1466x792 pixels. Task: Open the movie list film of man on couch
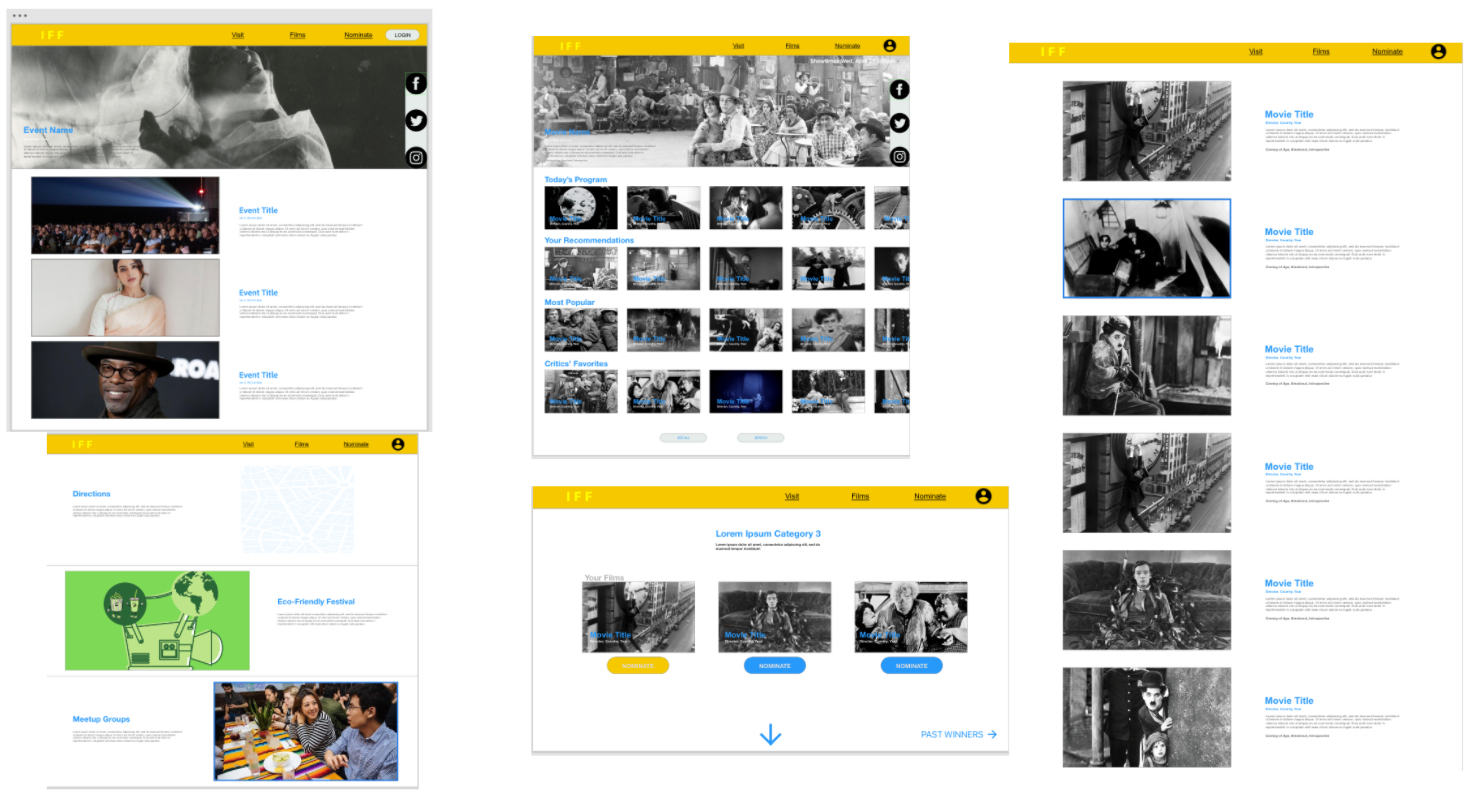click(1147, 600)
